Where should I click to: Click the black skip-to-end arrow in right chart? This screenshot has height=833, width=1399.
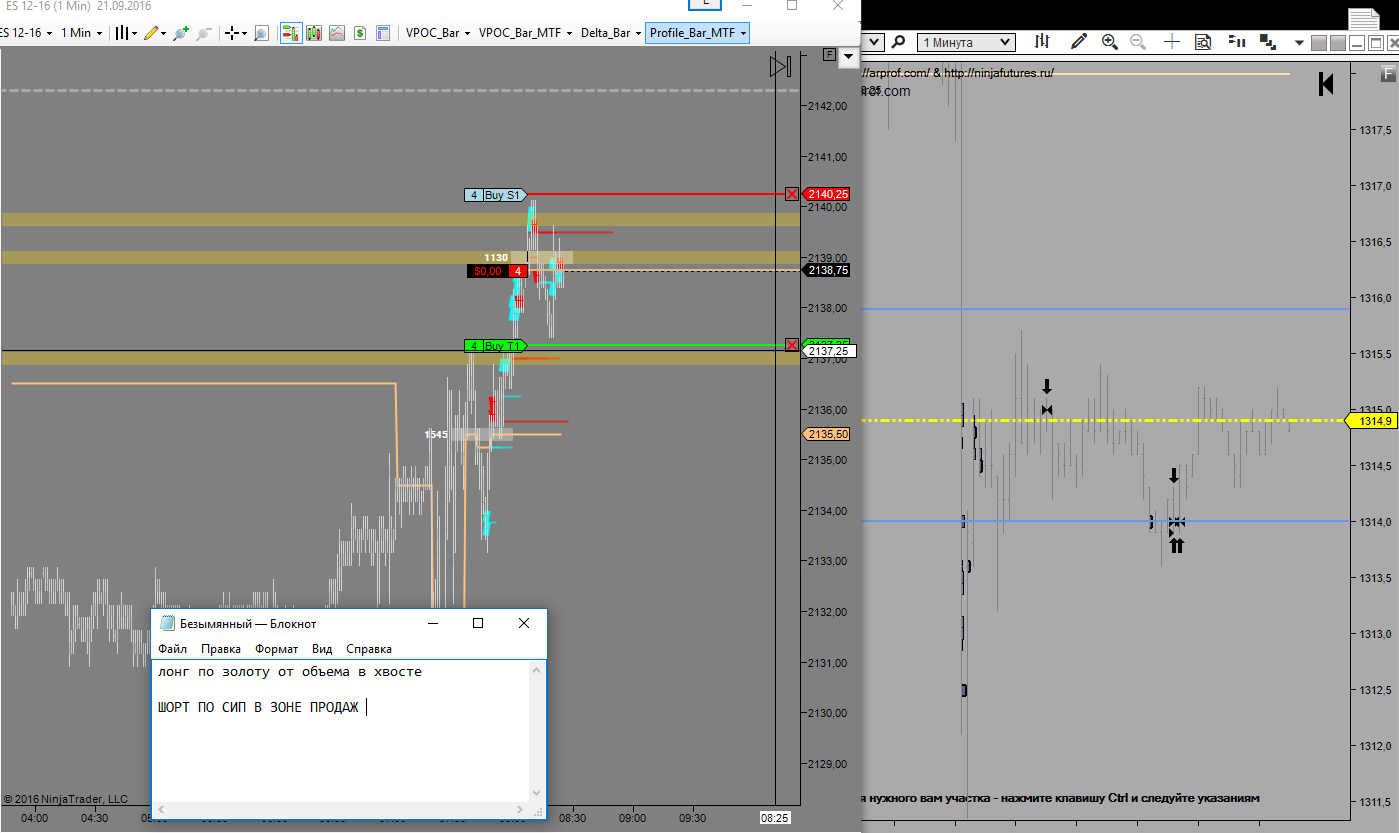(x=1326, y=84)
